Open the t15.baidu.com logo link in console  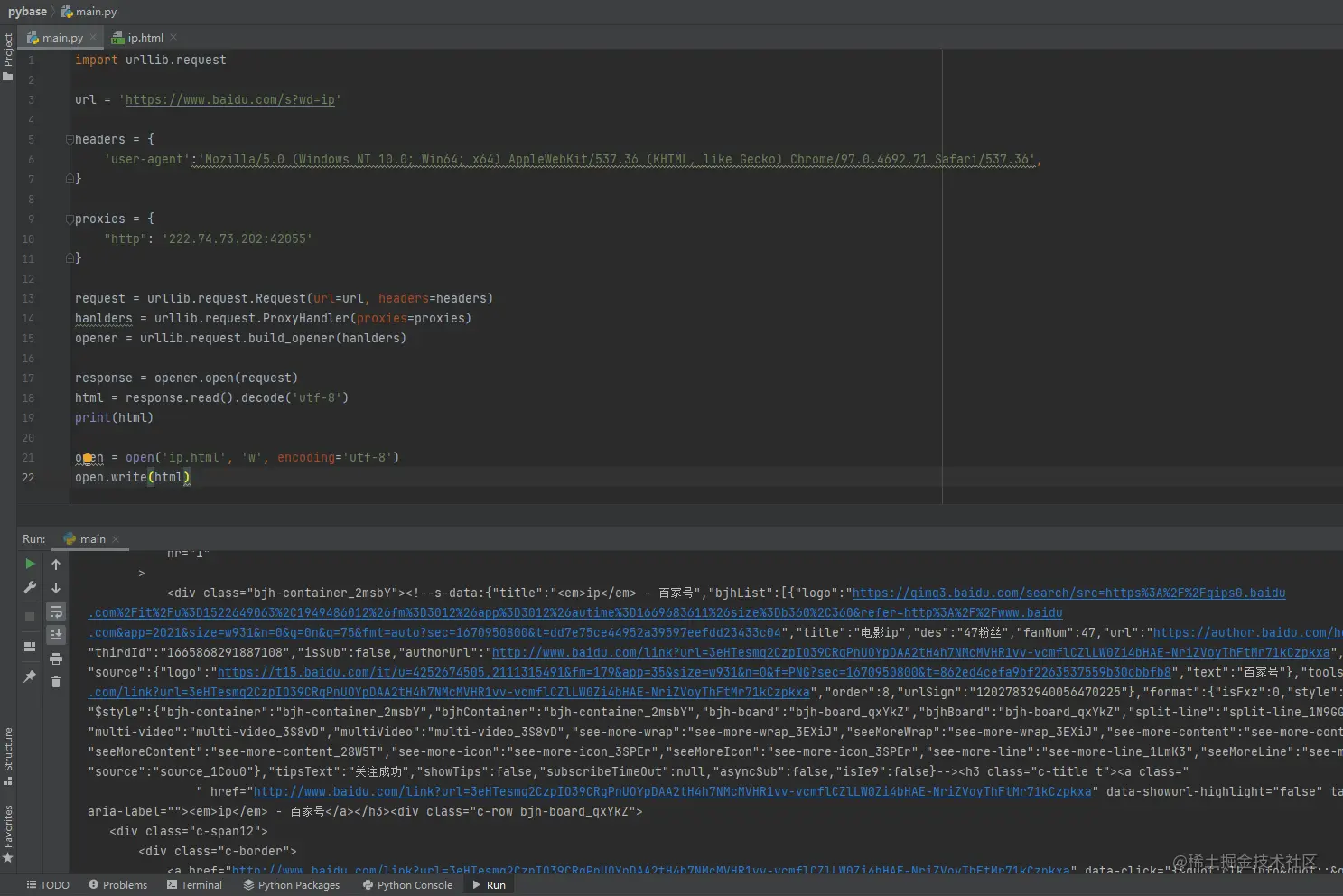point(694,673)
